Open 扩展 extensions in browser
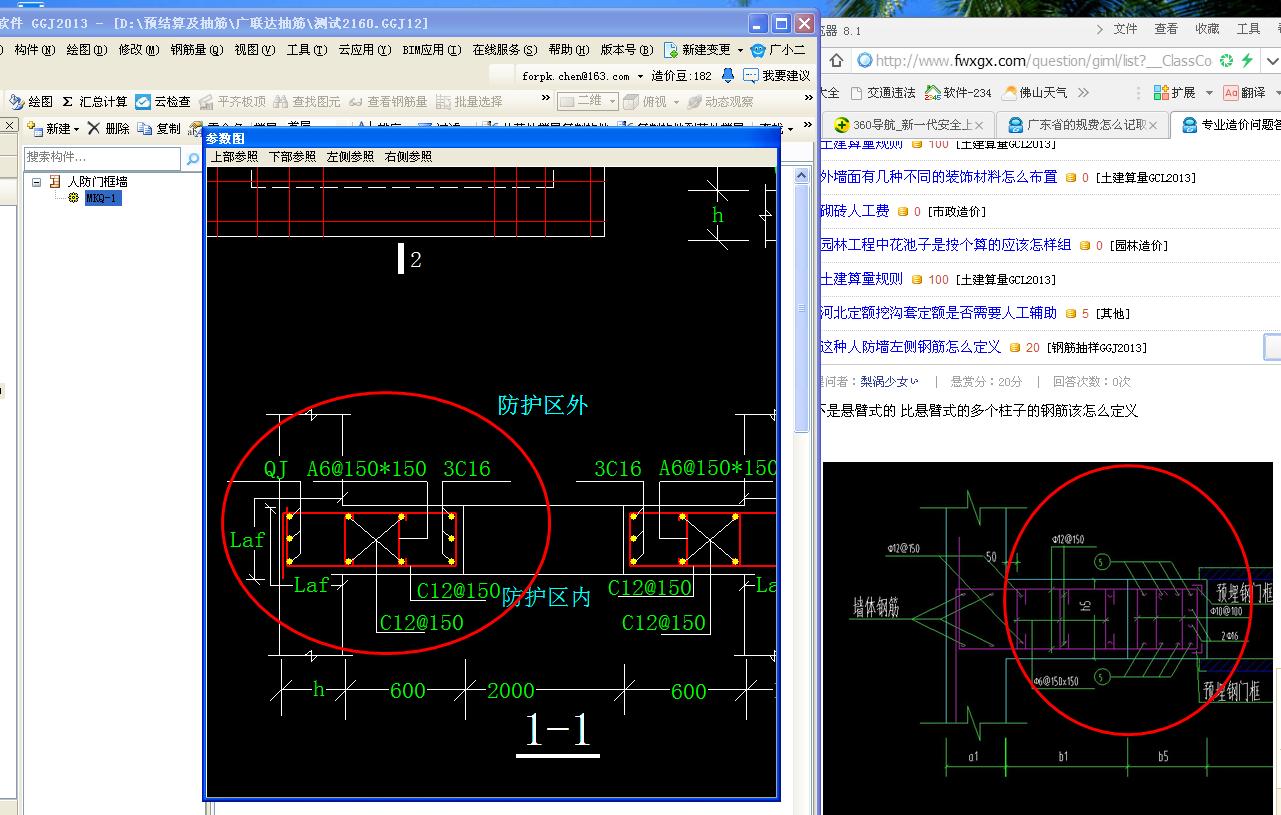Image resolution: width=1281 pixels, height=815 pixels. [x=1175, y=92]
